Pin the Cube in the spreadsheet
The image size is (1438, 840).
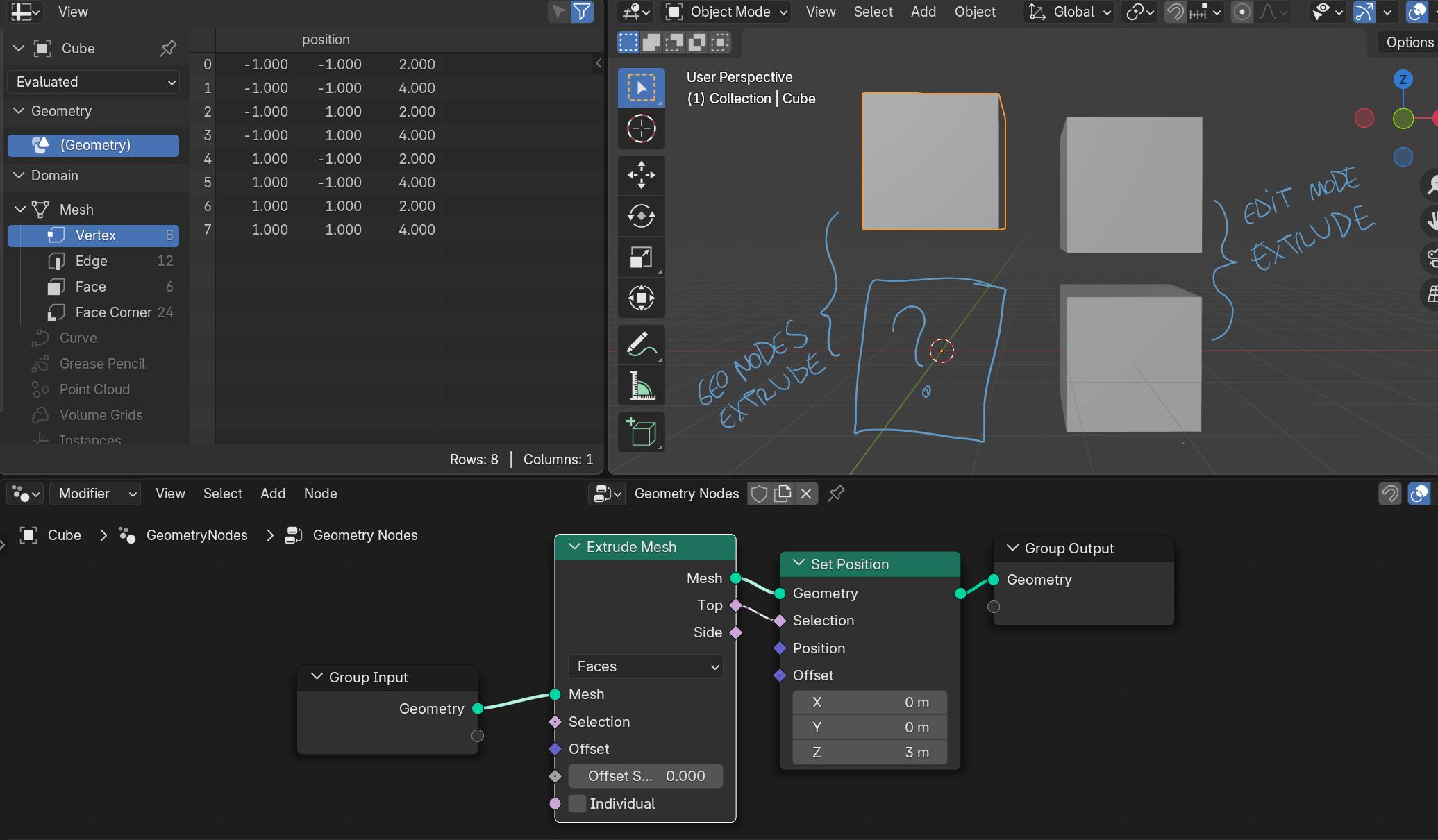point(167,49)
